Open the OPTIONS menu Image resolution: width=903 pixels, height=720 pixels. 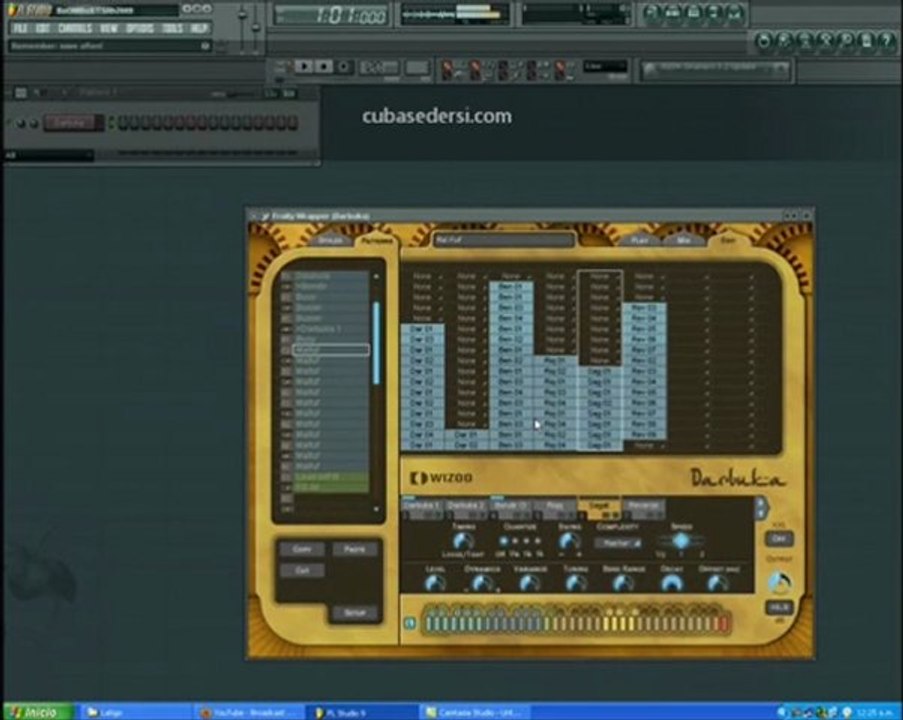(x=139, y=28)
